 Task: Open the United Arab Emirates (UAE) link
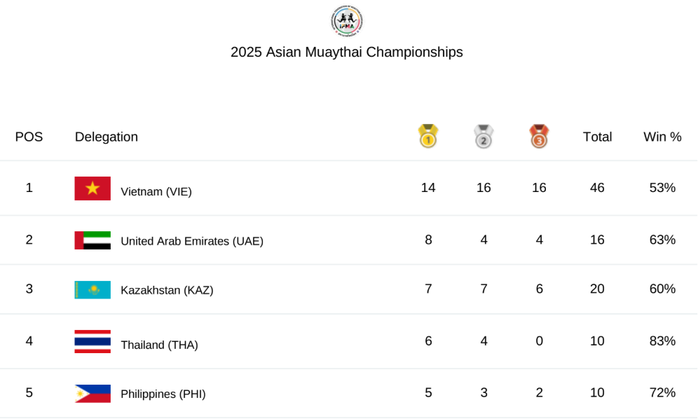coord(192,241)
